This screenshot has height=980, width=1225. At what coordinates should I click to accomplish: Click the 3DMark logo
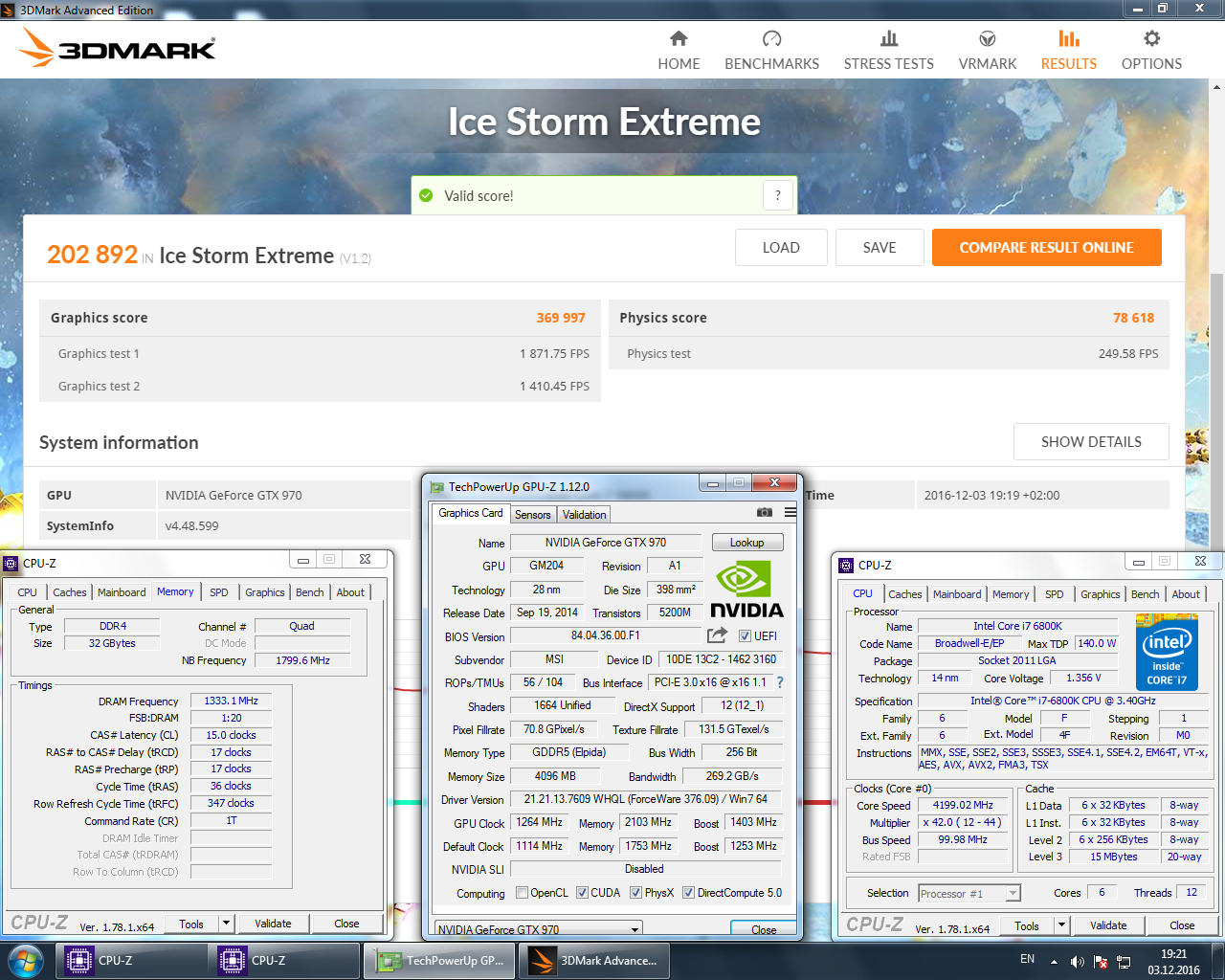pyautogui.click(x=118, y=48)
